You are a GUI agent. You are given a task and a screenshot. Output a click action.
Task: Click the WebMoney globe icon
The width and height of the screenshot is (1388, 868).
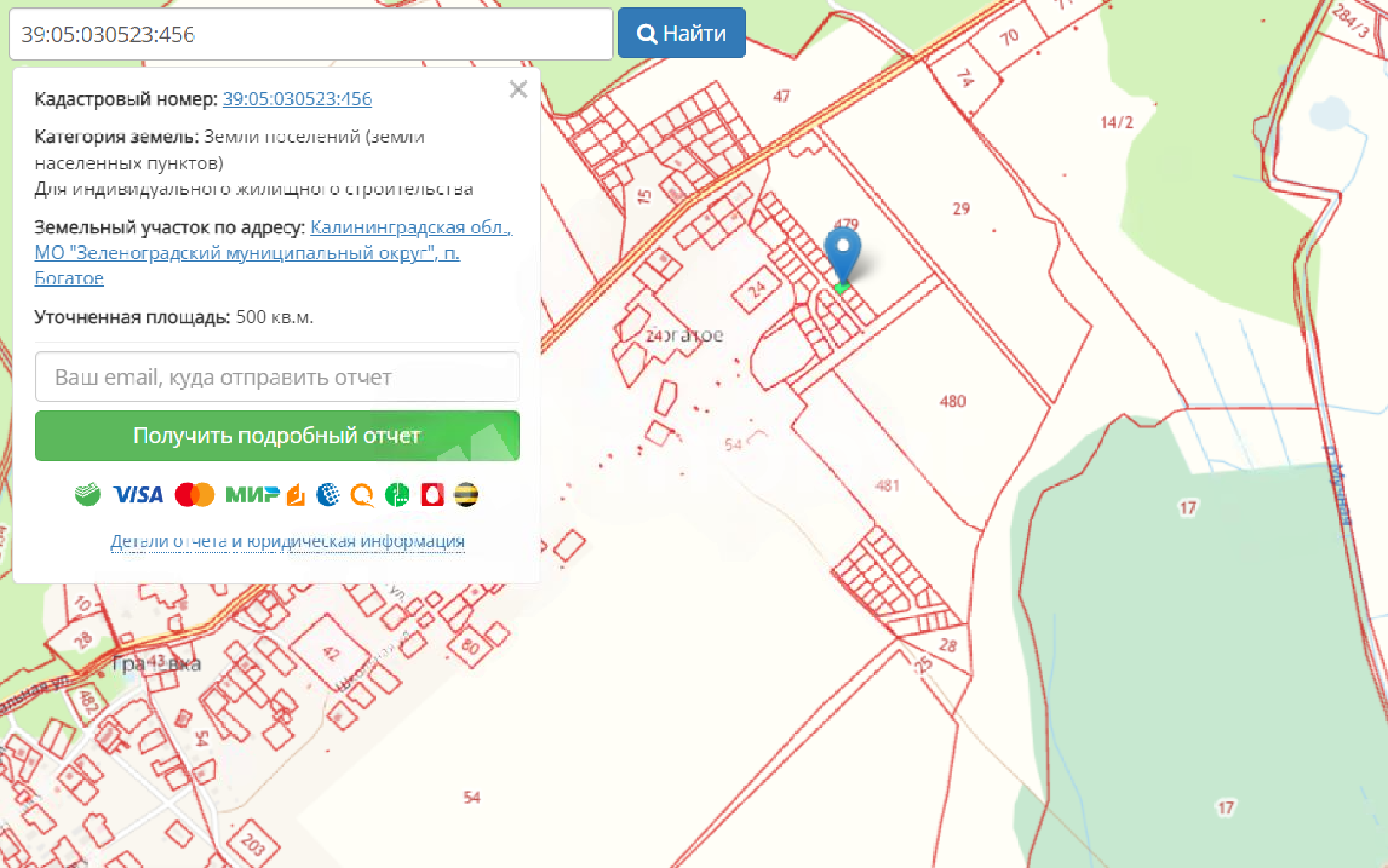[328, 494]
